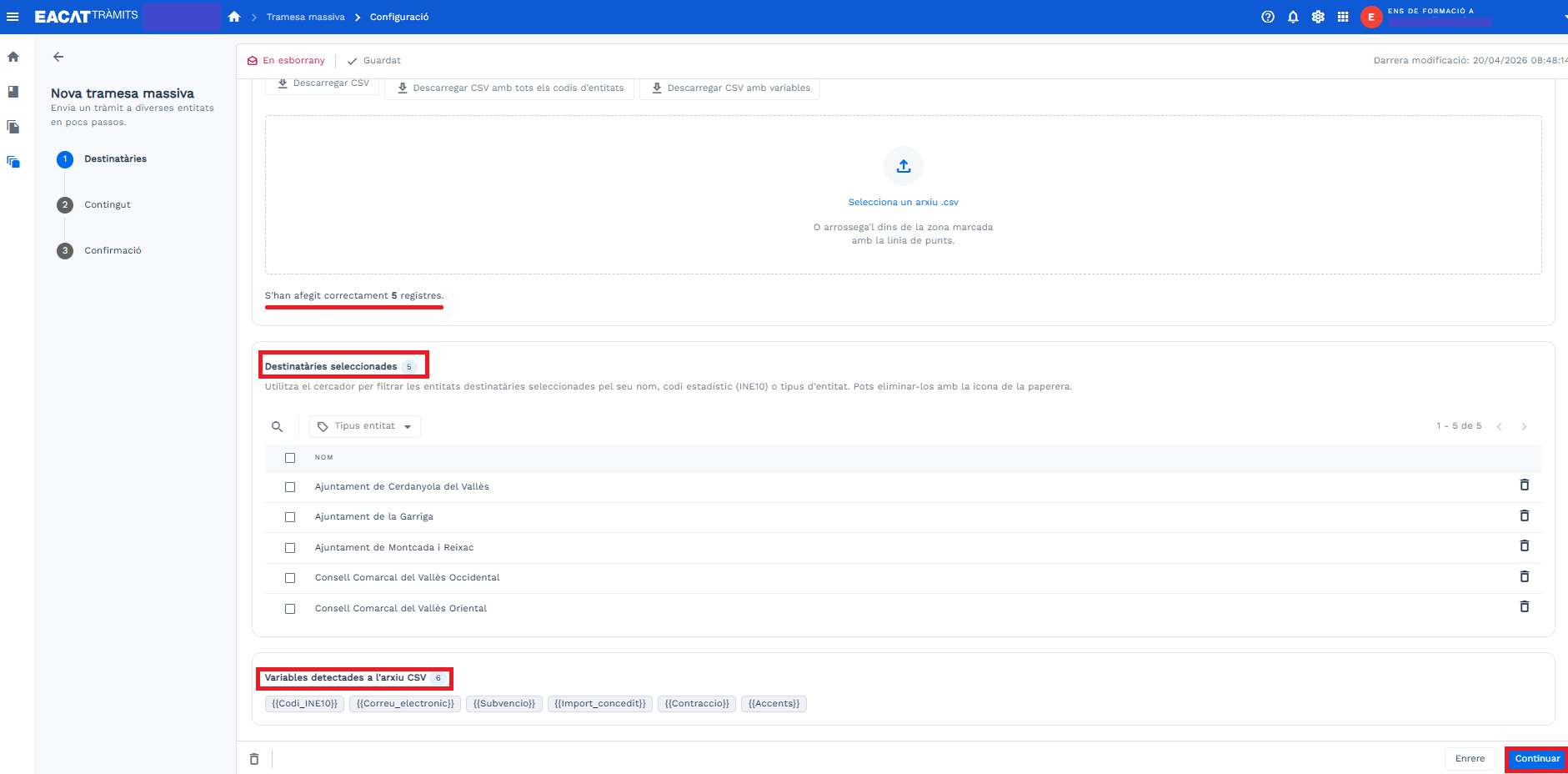Open the apps grid icon
The height and width of the screenshot is (774, 1568).
1343,17
